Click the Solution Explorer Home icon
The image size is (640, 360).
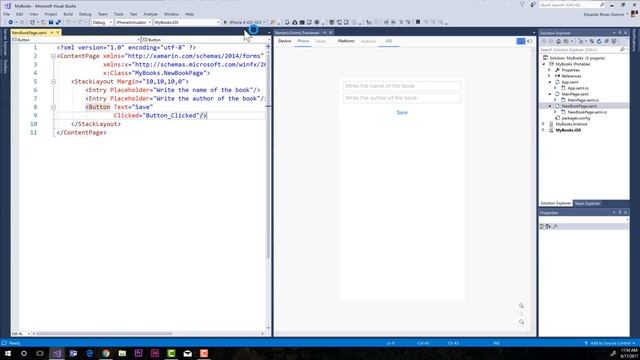click(x=558, y=41)
